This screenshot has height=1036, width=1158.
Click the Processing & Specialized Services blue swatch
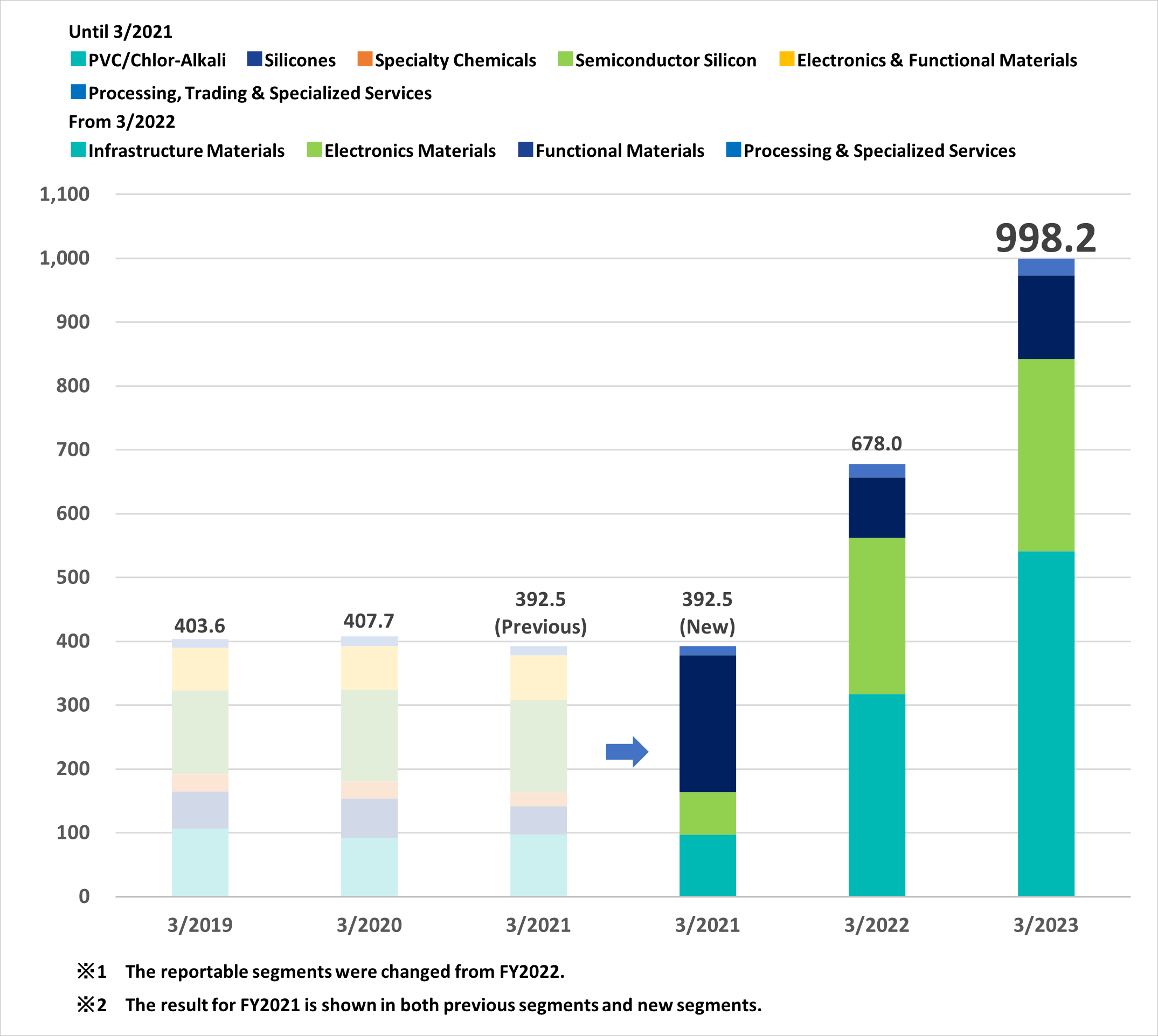[x=734, y=149]
